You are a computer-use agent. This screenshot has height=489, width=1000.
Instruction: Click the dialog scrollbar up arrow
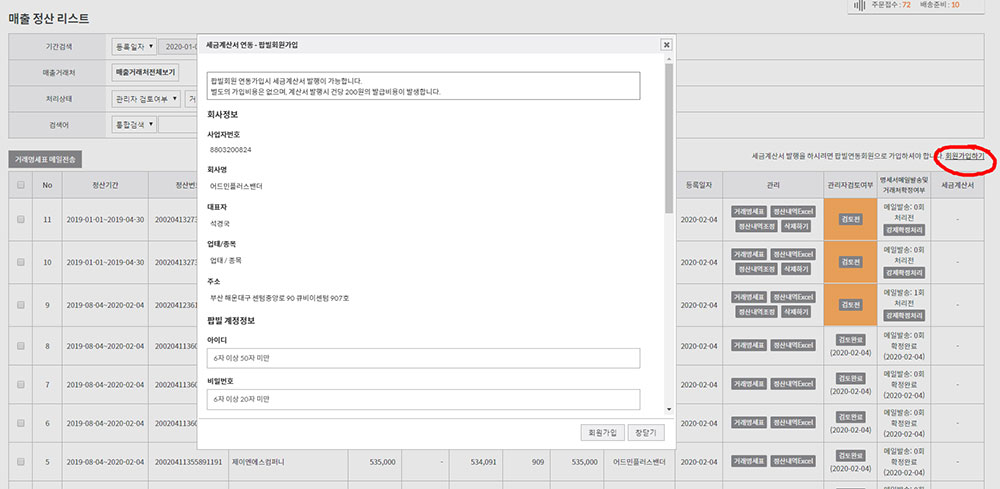coord(668,59)
